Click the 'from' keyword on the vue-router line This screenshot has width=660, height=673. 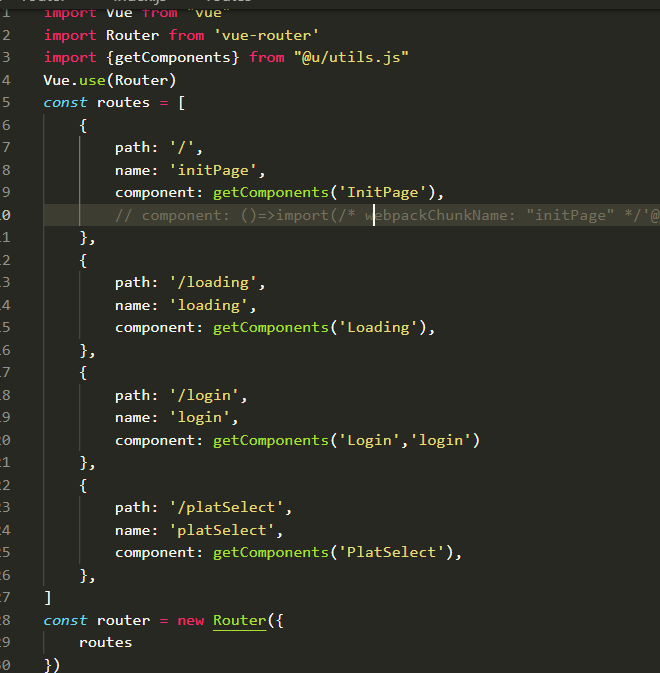point(186,35)
